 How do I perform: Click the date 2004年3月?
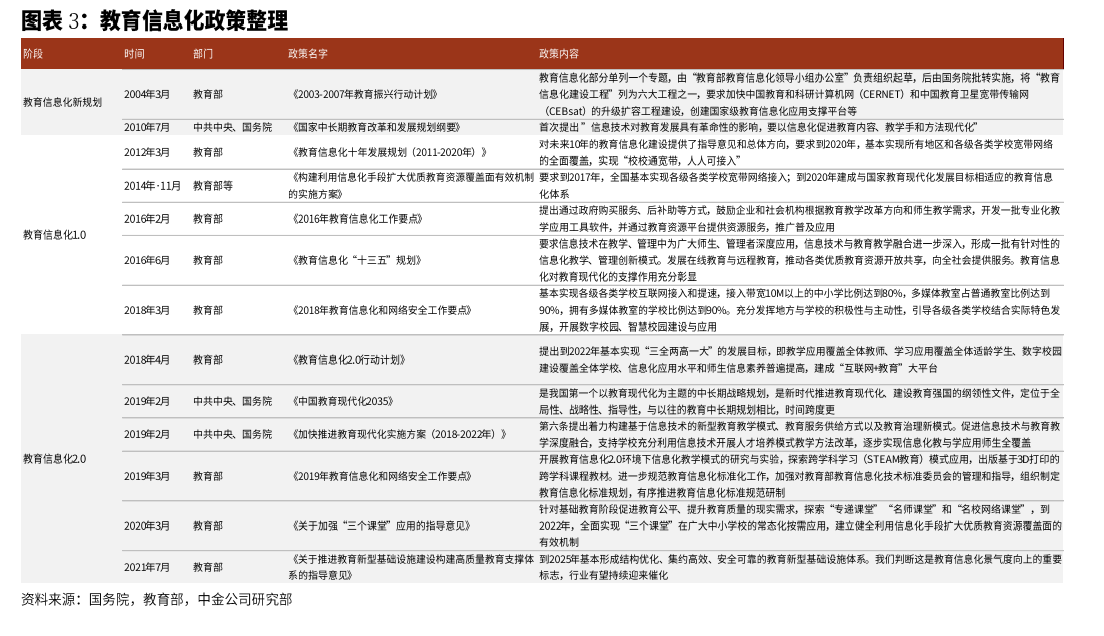147,94
